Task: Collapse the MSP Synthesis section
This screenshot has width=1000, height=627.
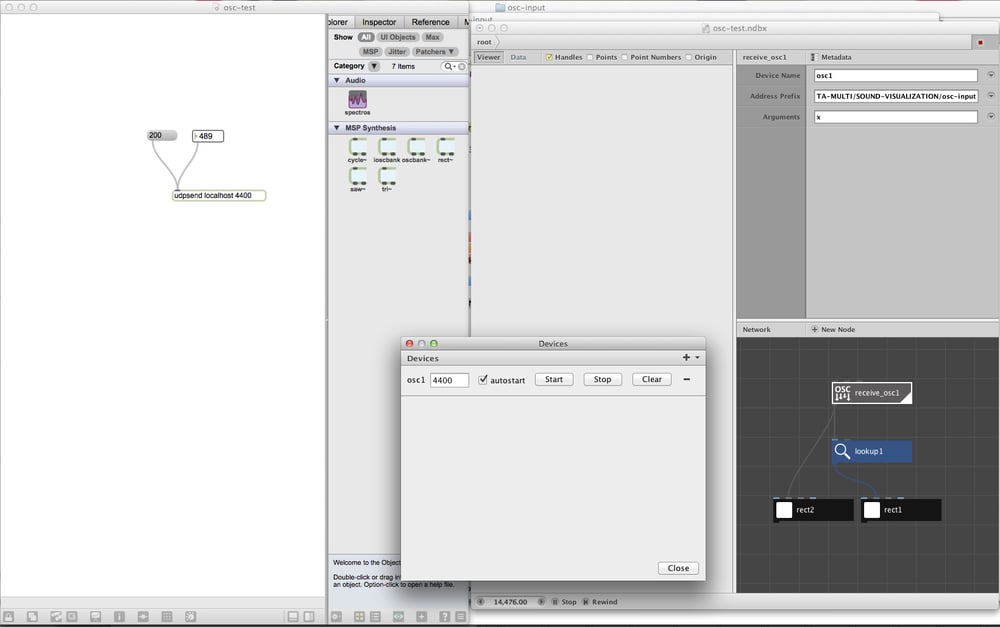Action: (x=337, y=128)
